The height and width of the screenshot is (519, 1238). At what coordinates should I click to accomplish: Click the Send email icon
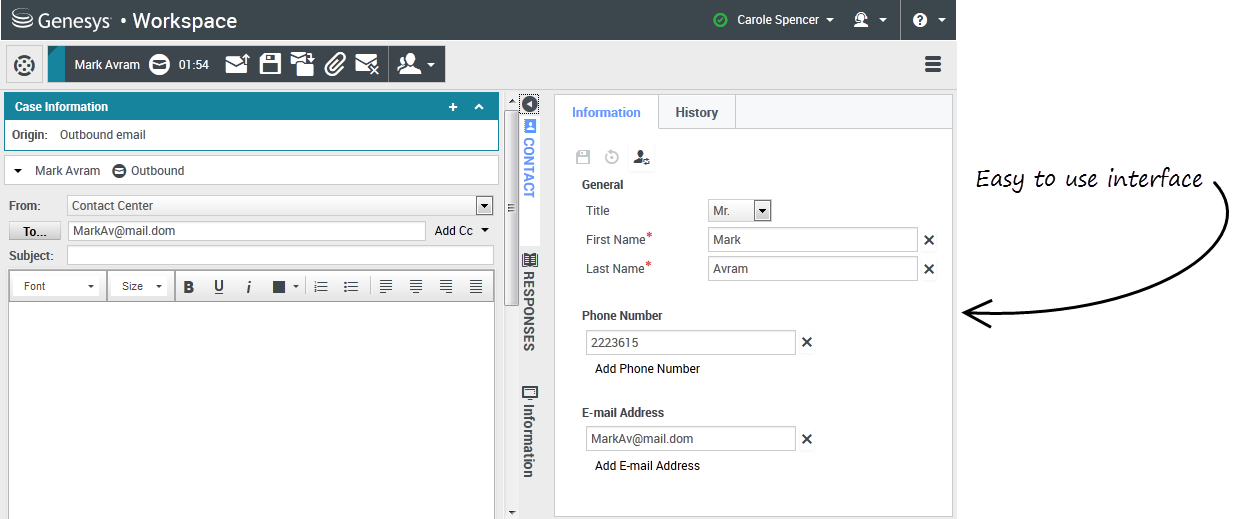pyautogui.click(x=237, y=64)
